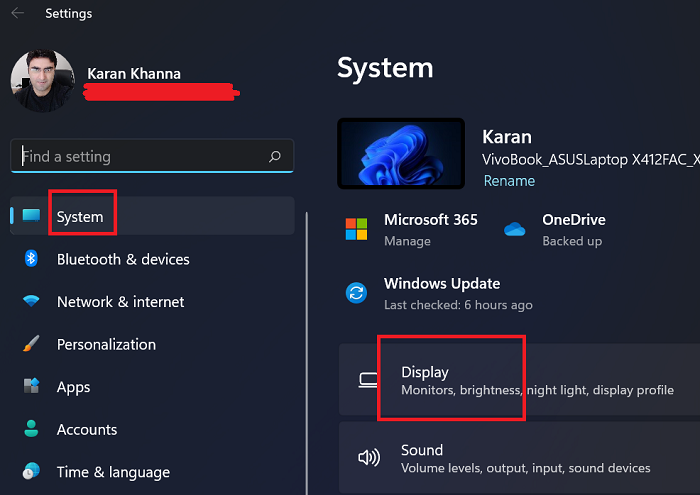Click the search magnifier icon
The image size is (700, 495).
click(x=275, y=157)
